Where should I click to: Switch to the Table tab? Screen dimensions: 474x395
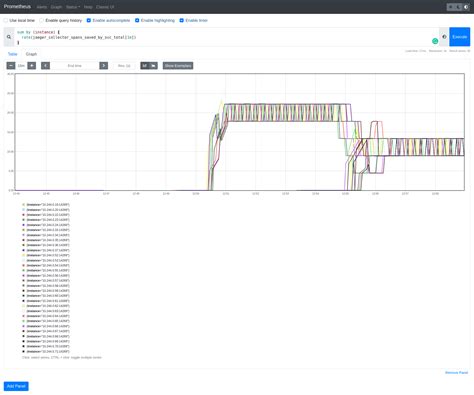click(x=13, y=54)
